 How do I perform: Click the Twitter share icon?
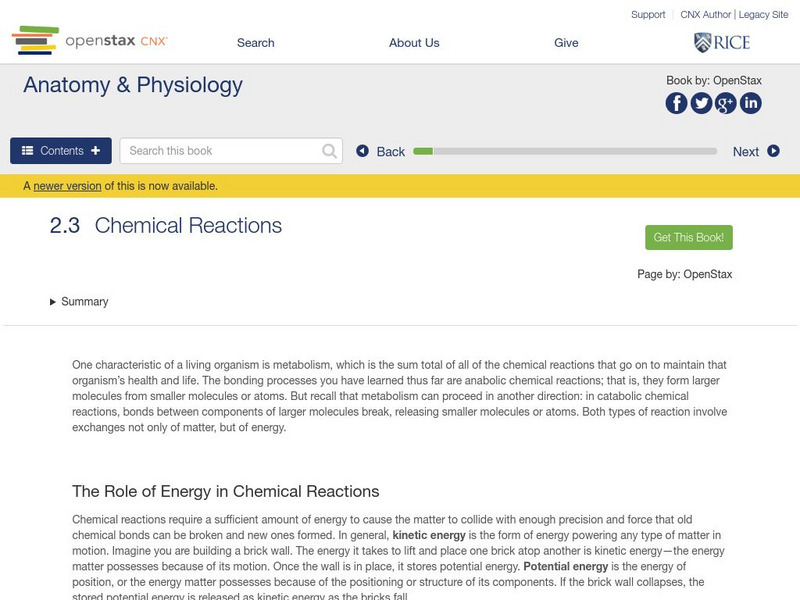[701, 103]
